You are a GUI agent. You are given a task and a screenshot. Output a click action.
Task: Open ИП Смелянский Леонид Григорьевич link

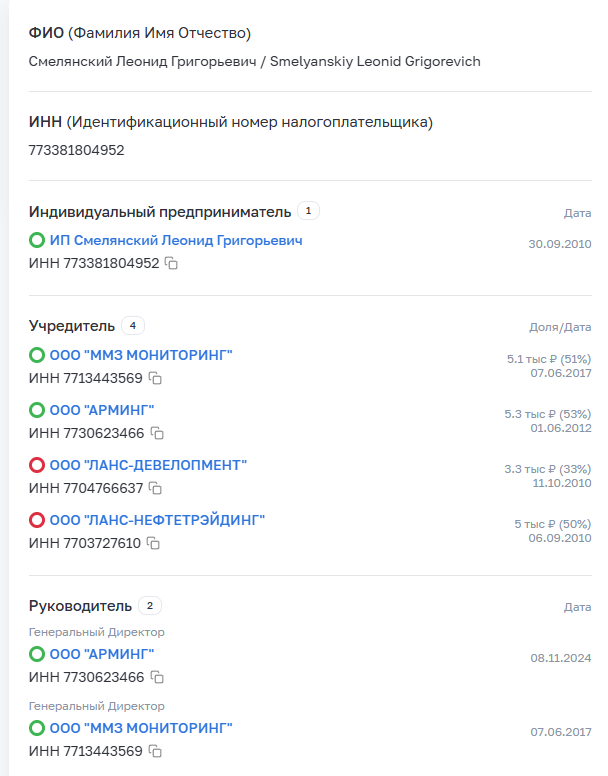pyautogui.click(x=175, y=241)
